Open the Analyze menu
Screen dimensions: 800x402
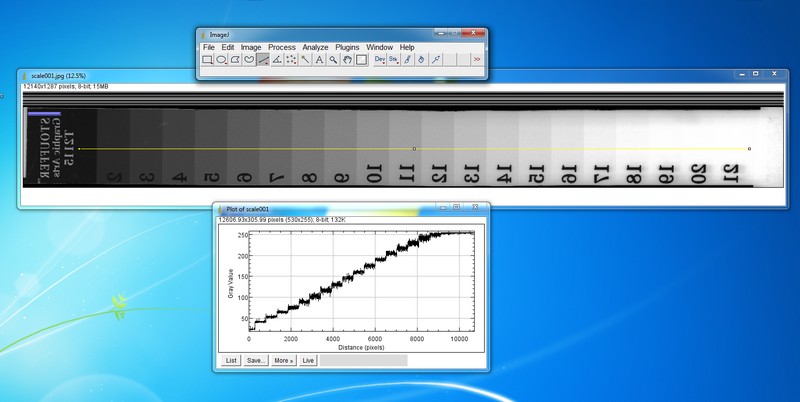(x=315, y=47)
